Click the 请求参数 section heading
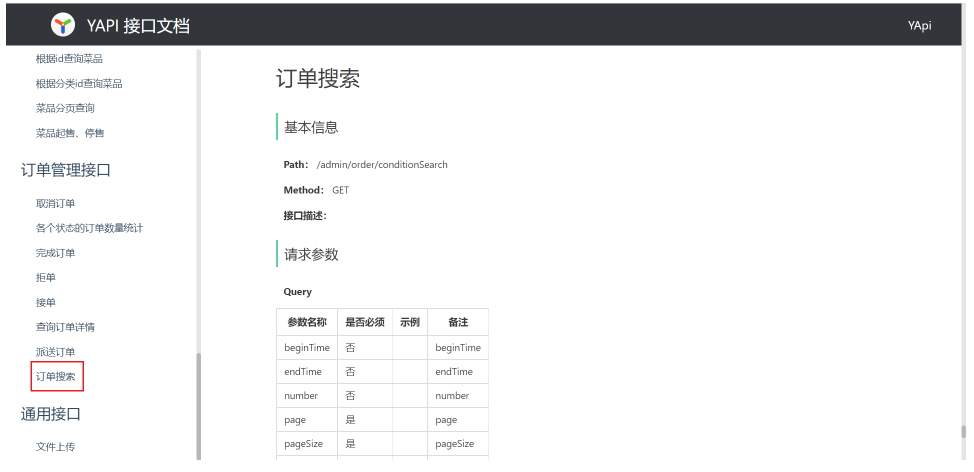The width and height of the screenshot is (974, 472). pos(311,255)
